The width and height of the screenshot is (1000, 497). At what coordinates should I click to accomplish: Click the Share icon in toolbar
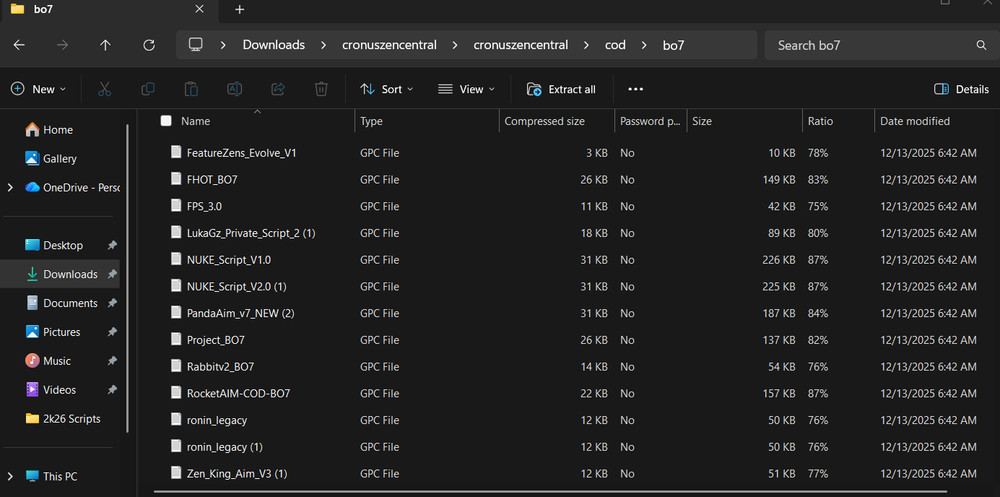pos(278,89)
